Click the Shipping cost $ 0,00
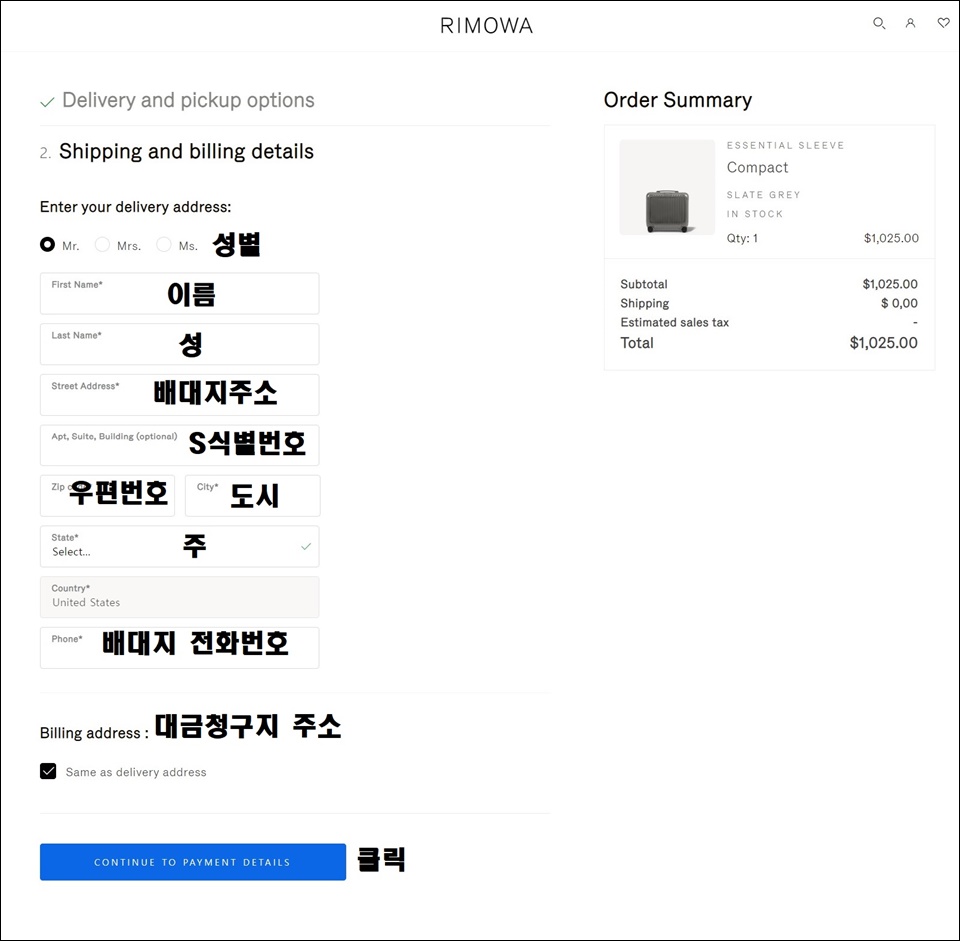The image size is (960, 941). 899,303
